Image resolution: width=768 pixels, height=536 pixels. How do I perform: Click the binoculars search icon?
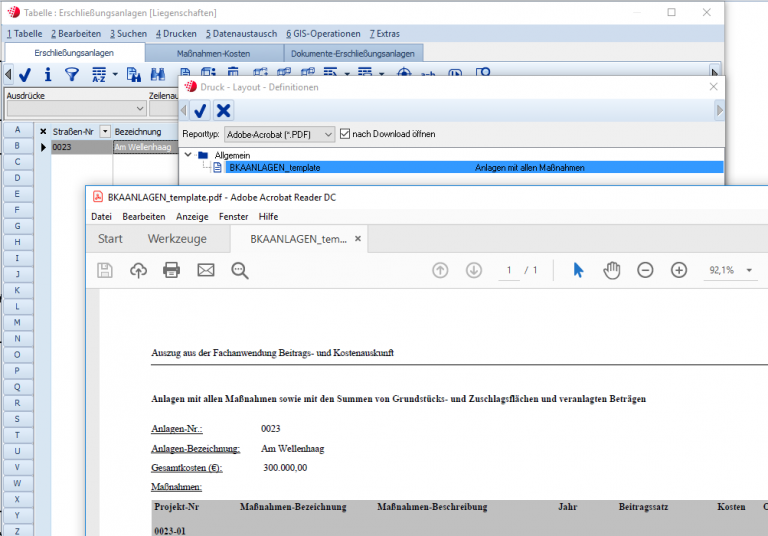[x=158, y=74]
